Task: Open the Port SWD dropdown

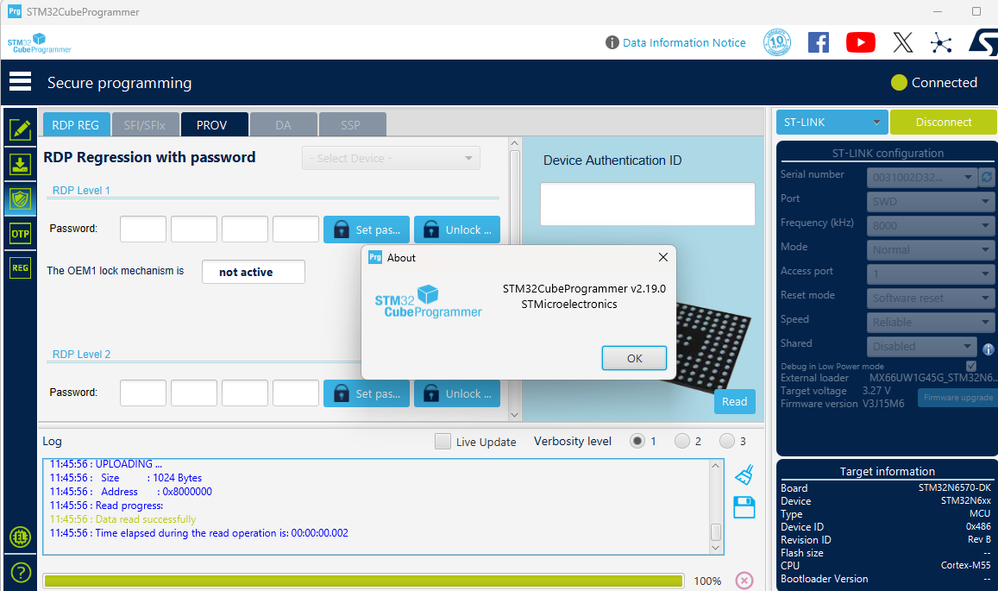Action: (x=931, y=201)
